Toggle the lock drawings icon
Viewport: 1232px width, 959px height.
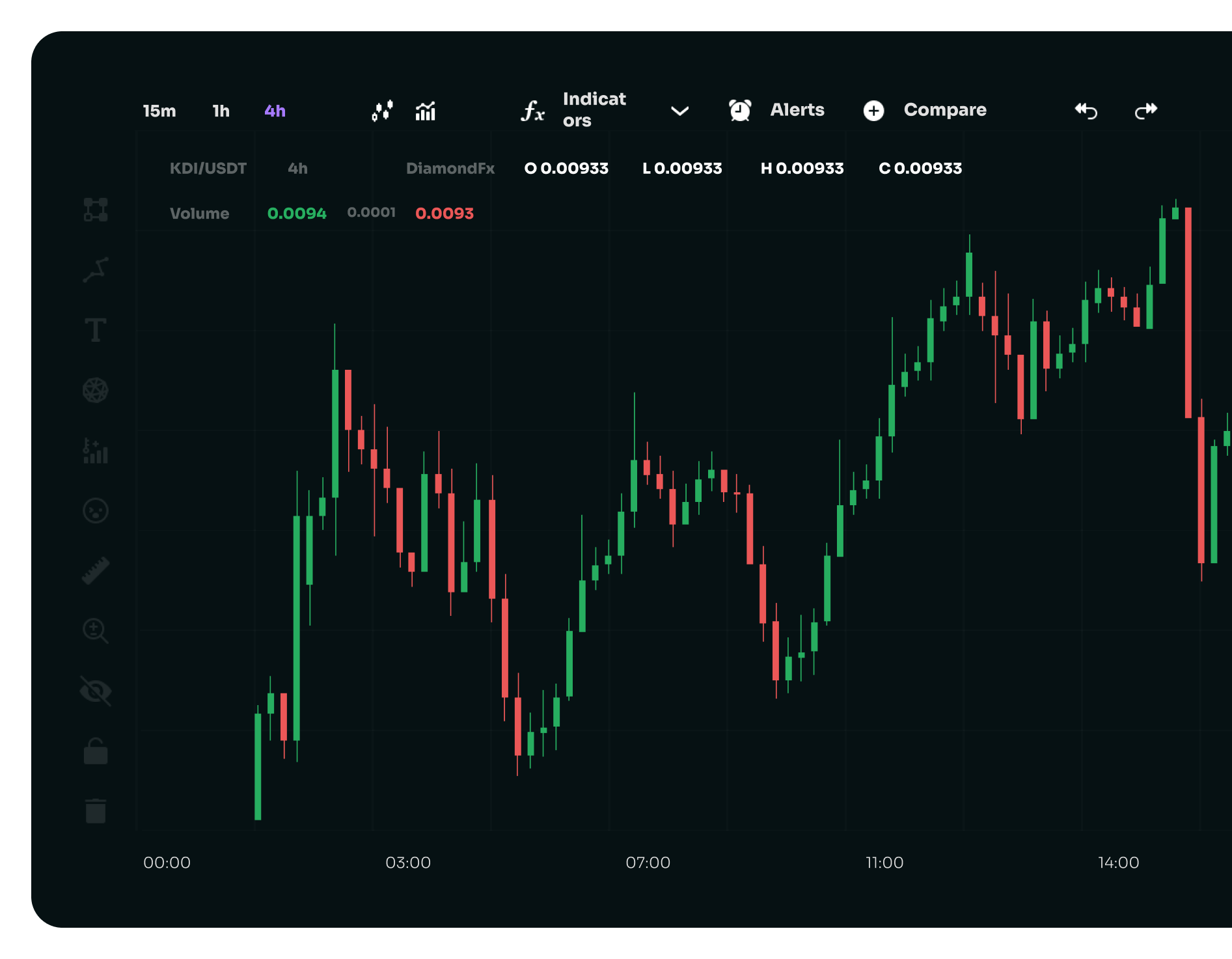pyautogui.click(x=96, y=751)
